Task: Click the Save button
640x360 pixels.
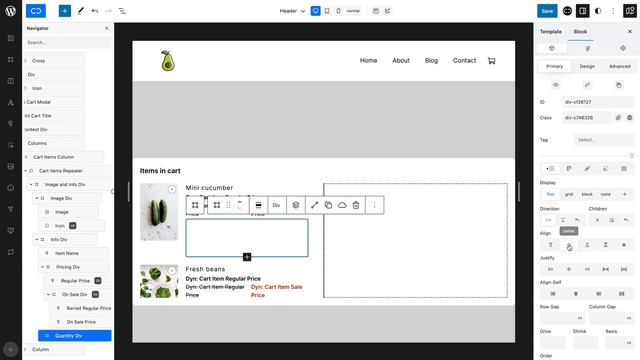Action: point(547,11)
